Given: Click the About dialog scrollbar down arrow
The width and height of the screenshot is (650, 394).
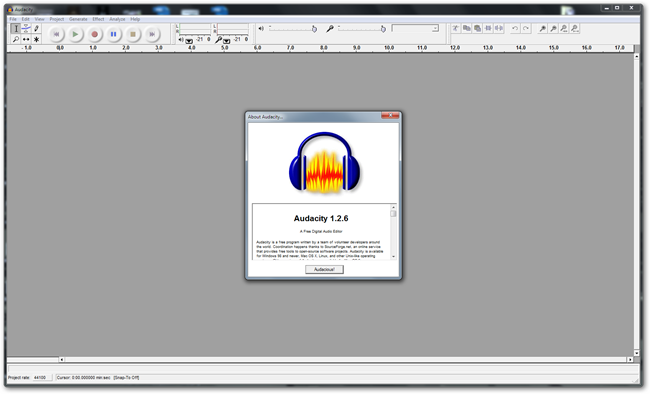Looking at the screenshot, I should [393, 257].
